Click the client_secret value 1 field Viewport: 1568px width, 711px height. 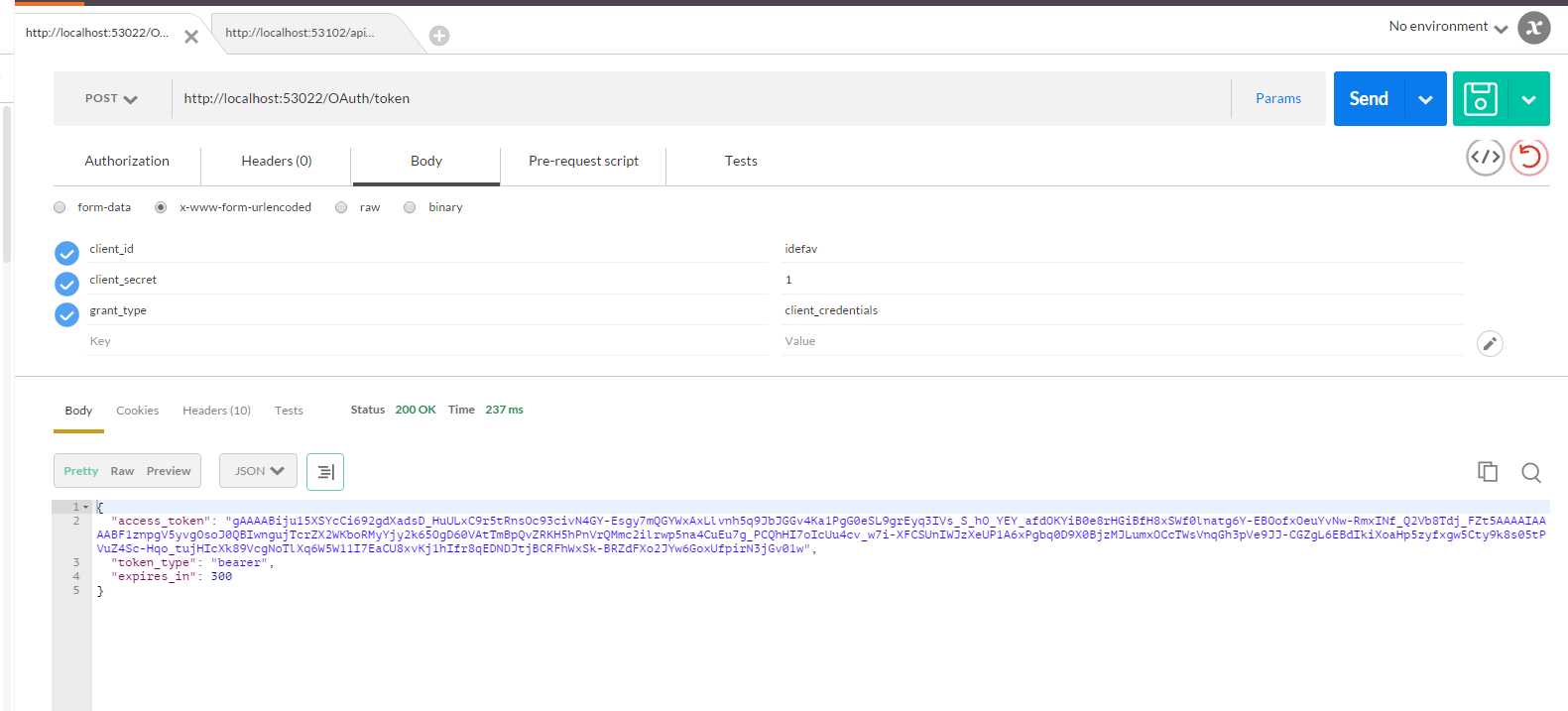click(1123, 280)
